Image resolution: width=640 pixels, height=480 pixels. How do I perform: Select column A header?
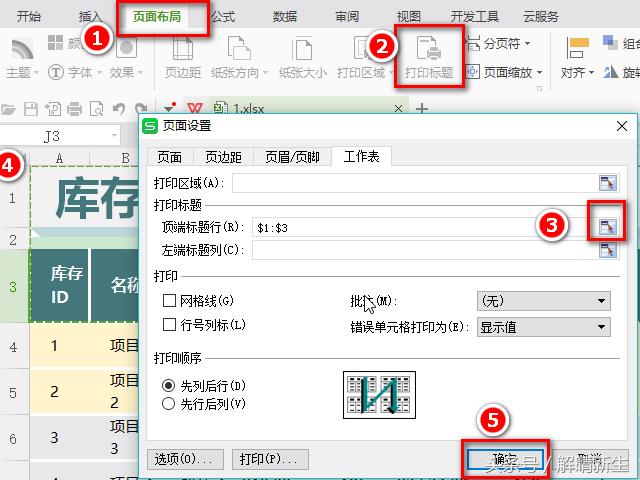pos(60,158)
